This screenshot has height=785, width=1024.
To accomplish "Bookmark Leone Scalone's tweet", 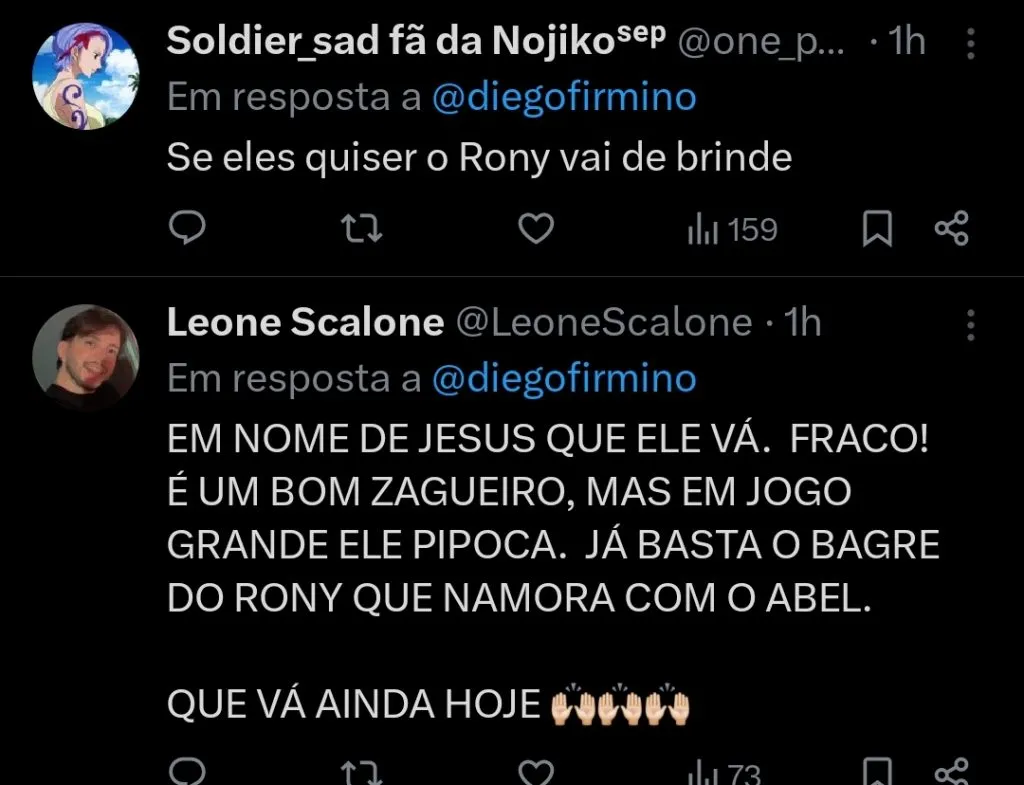I will click(876, 773).
